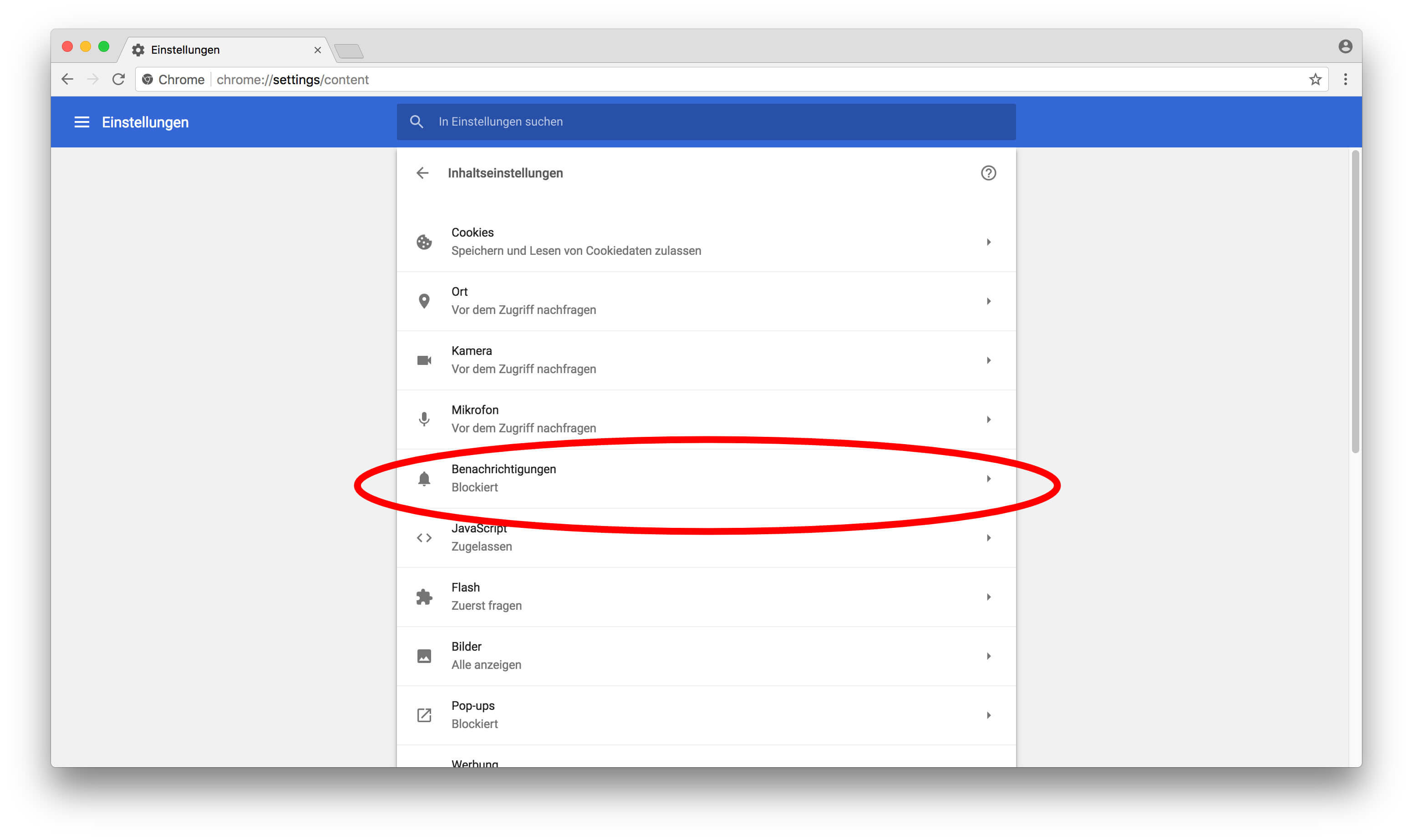Reload the page with the refresh icon
This screenshot has height=840, width=1413.
pyautogui.click(x=118, y=80)
